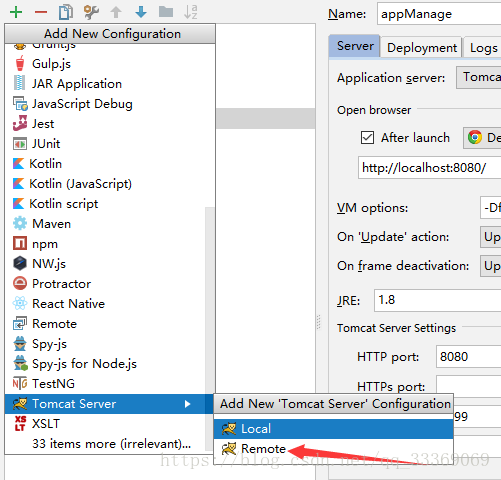Click the HTTPs port field
The width and height of the screenshot is (501, 480).
pos(468,385)
